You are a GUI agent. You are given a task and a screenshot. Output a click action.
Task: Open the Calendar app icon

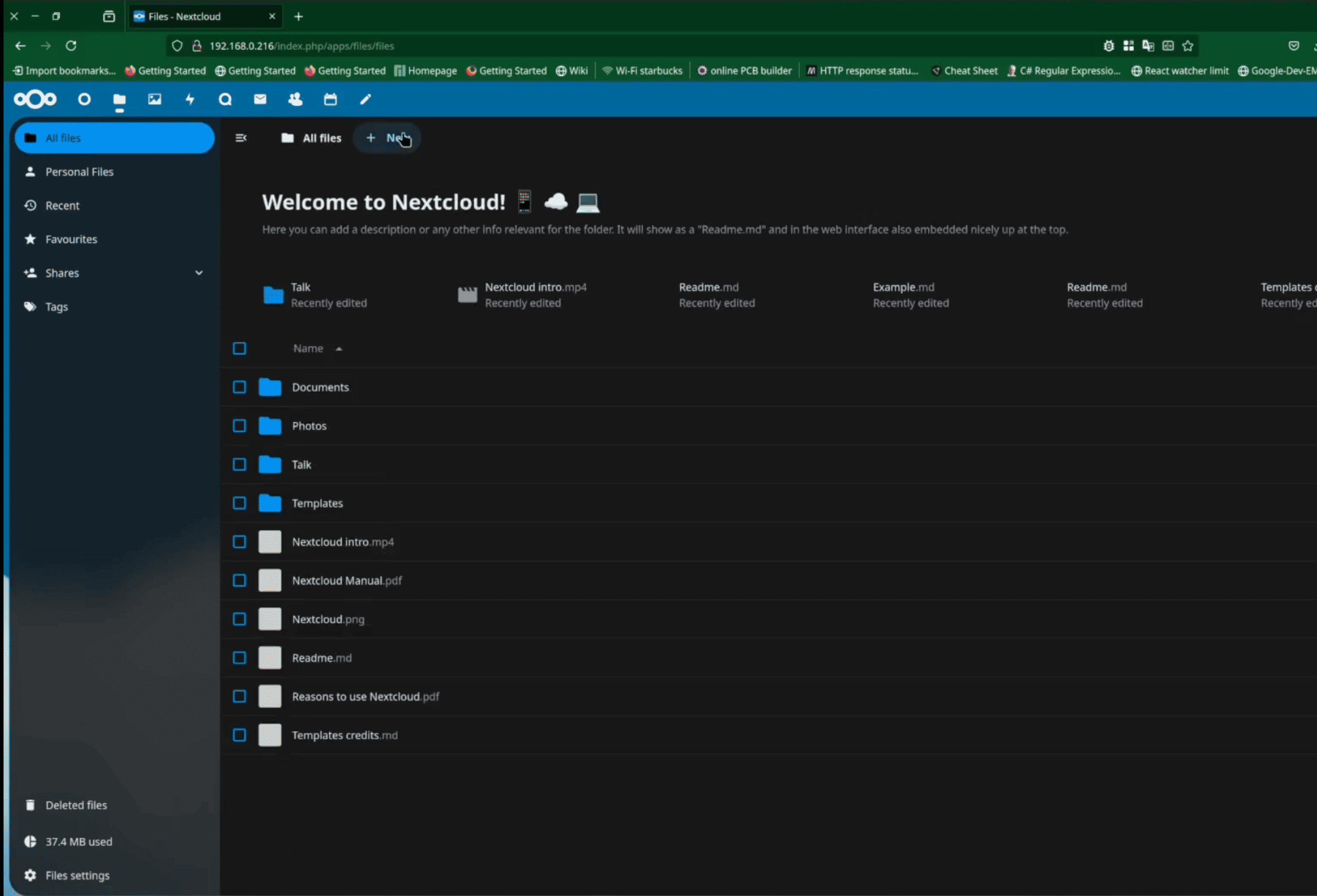330,100
